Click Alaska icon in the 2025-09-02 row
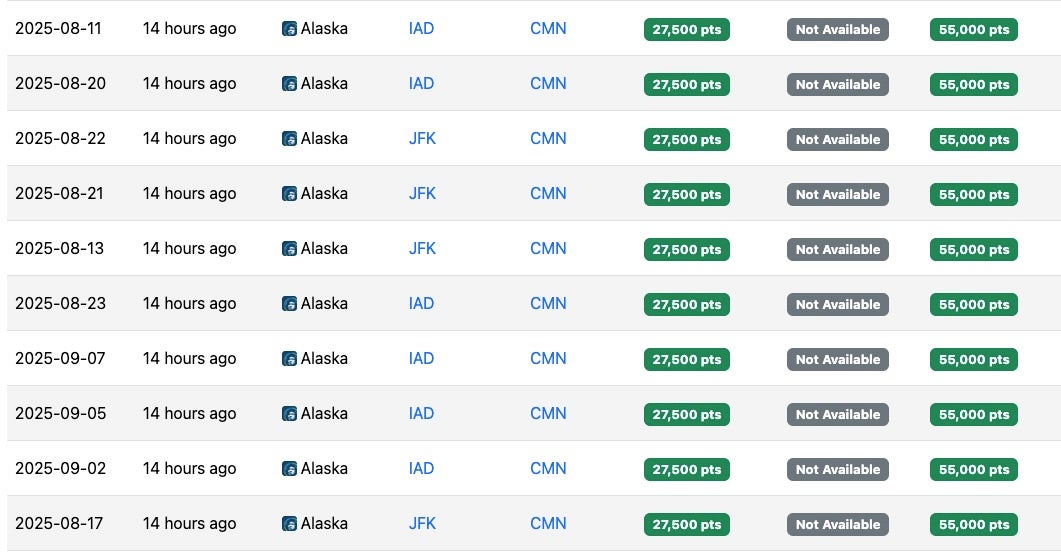1061x560 pixels. click(289, 469)
